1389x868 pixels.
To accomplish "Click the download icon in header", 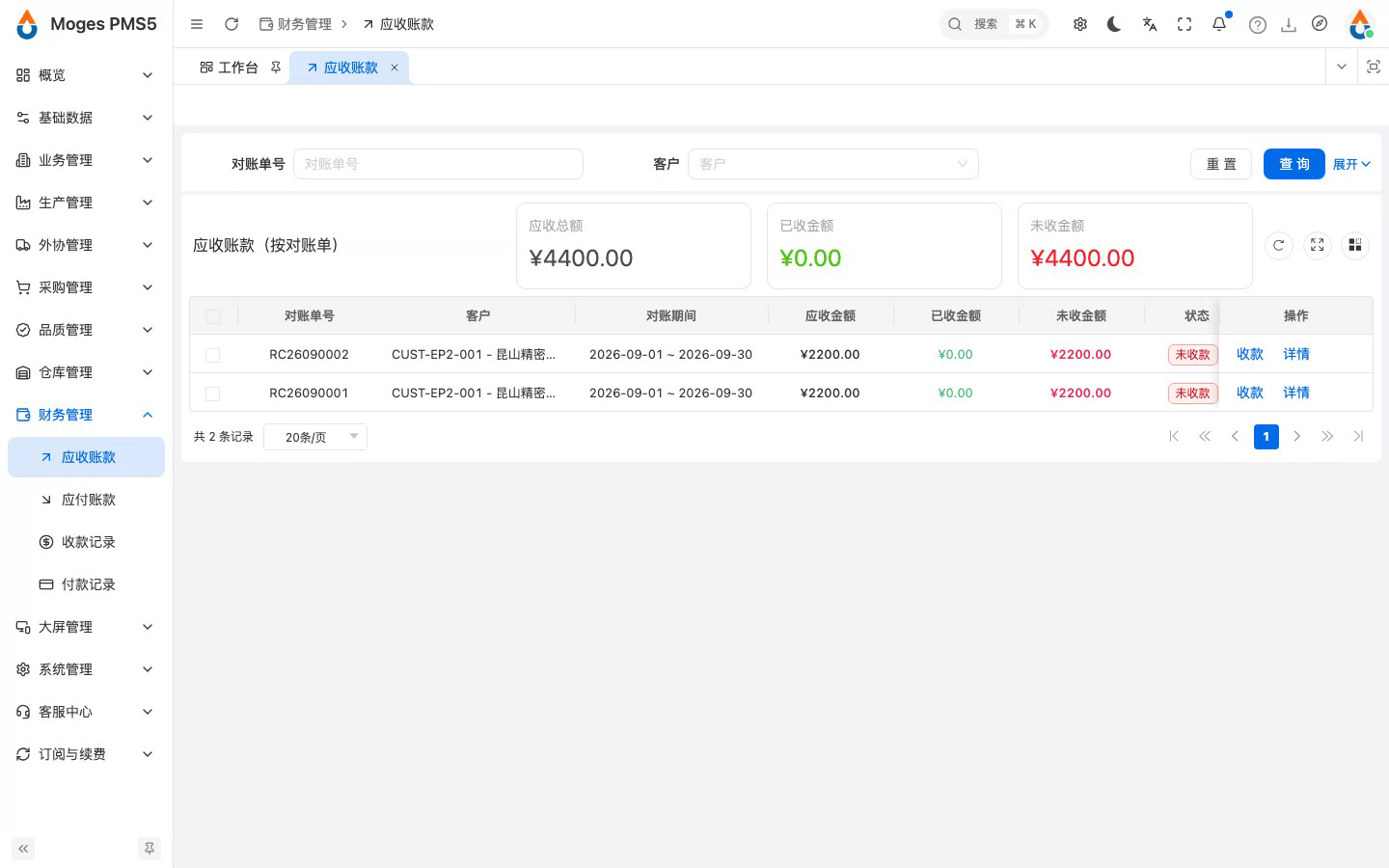I will point(1289,25).
